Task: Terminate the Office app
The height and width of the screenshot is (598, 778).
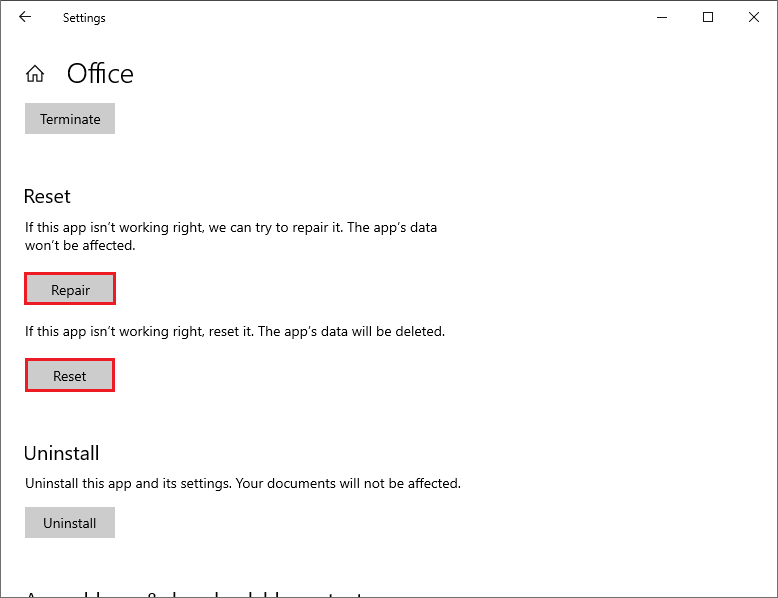Action: coord(70,119)
